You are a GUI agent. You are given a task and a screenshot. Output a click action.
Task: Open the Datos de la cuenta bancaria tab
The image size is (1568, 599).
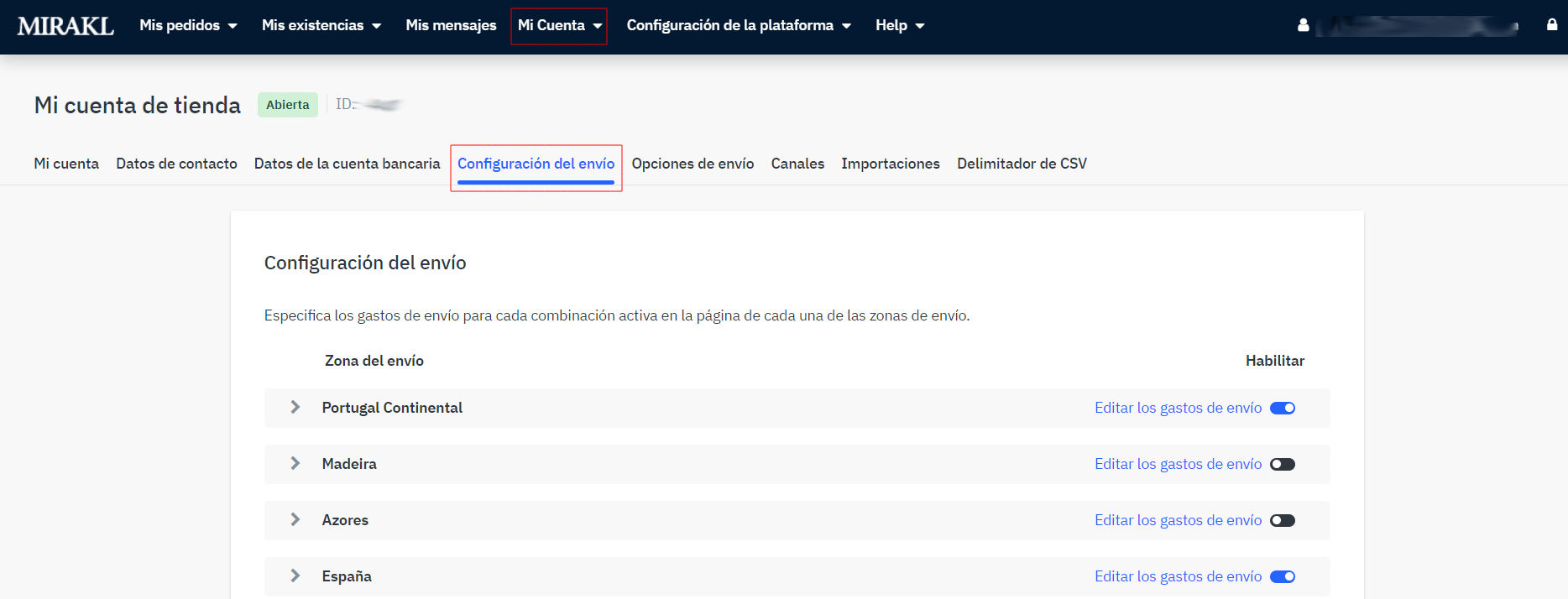tap(347, 164)
